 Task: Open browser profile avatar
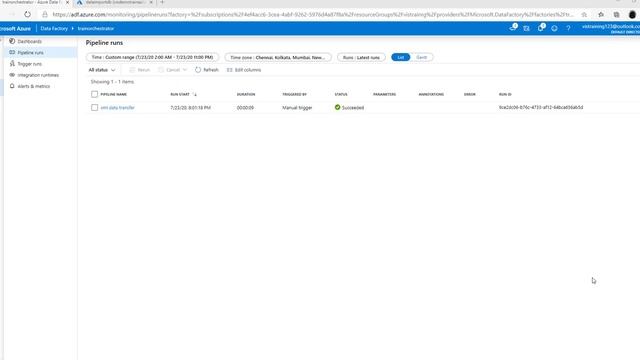click(632, 14)
